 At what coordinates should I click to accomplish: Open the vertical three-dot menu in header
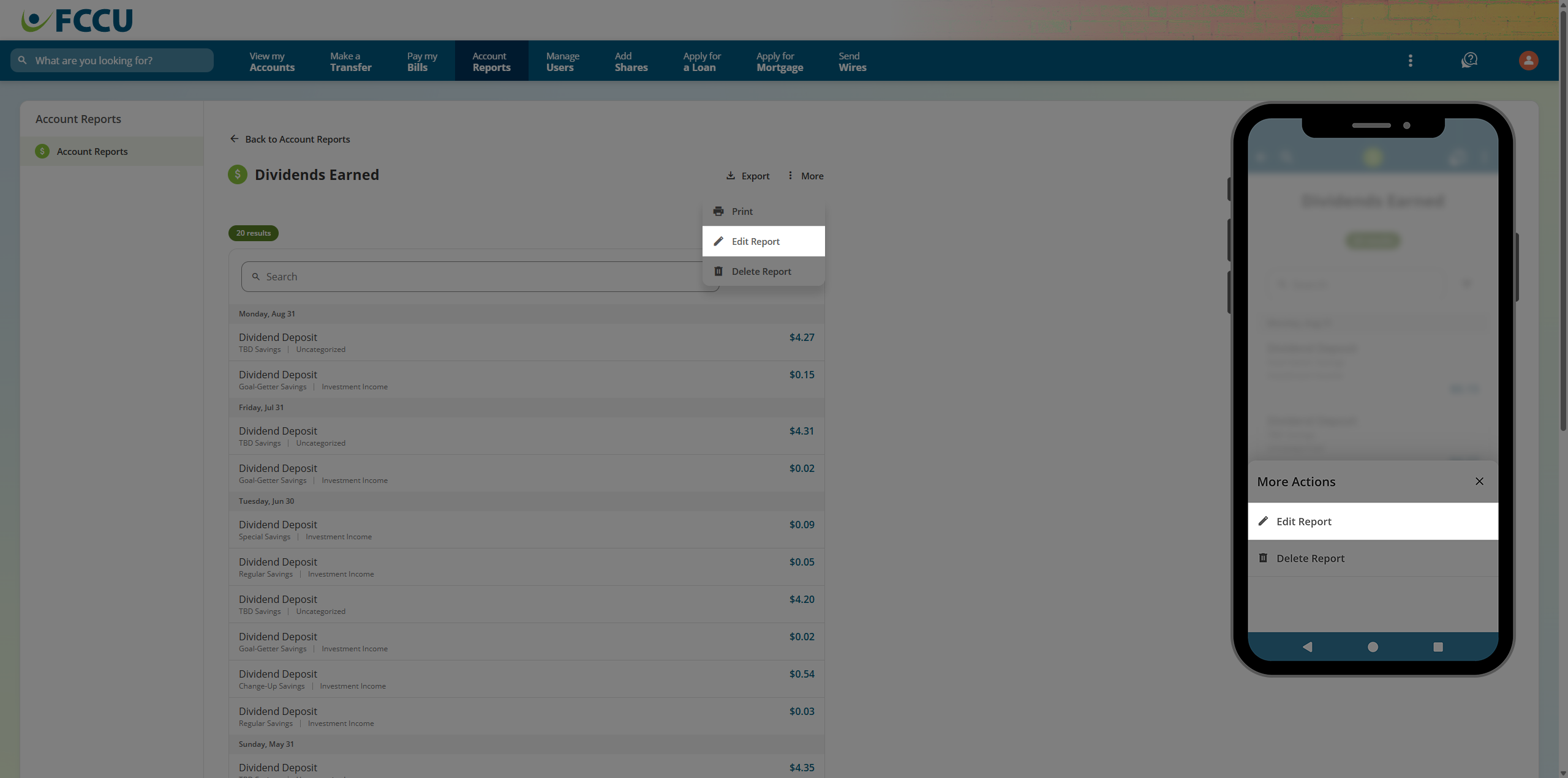(1410, 61)
